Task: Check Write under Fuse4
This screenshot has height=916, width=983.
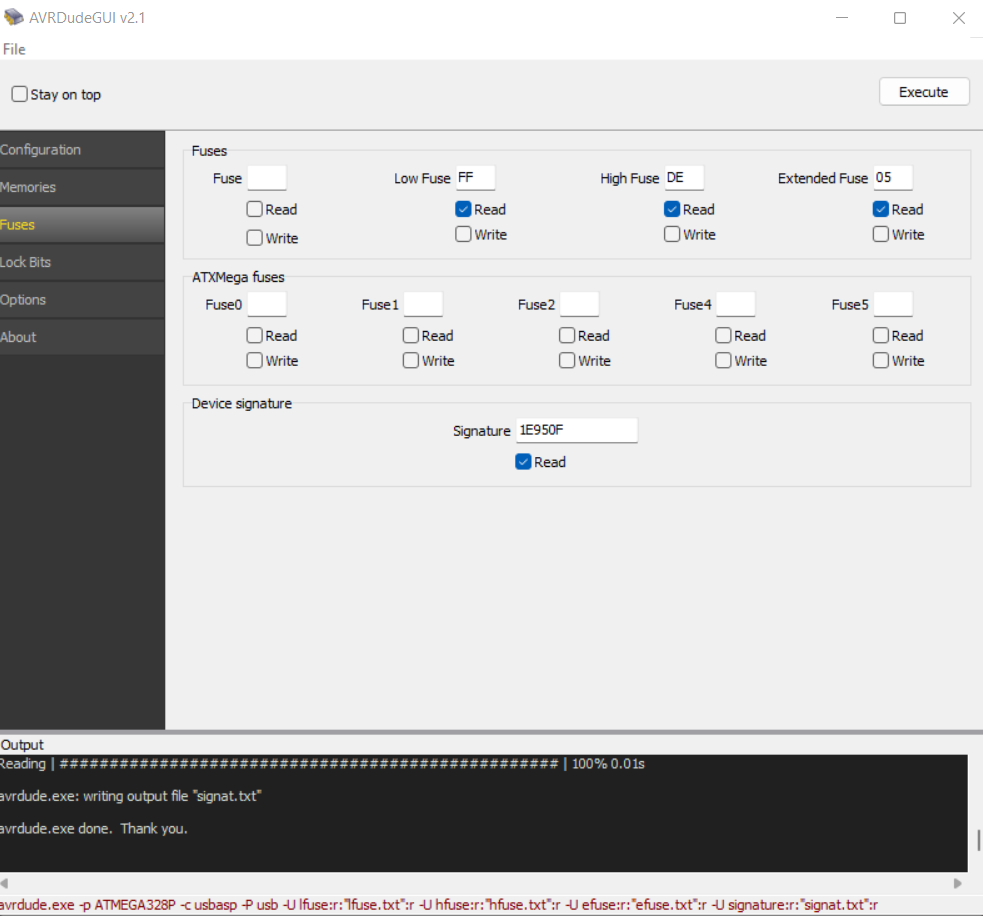Action: point(723,361)
